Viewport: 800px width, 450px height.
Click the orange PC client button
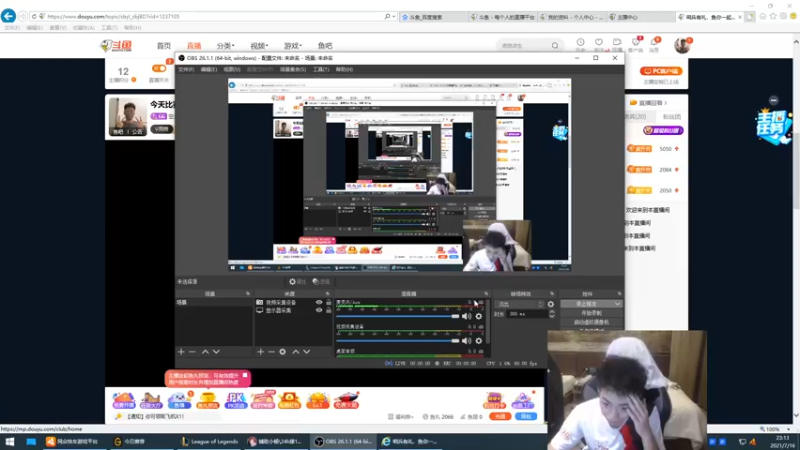(661, 71)
